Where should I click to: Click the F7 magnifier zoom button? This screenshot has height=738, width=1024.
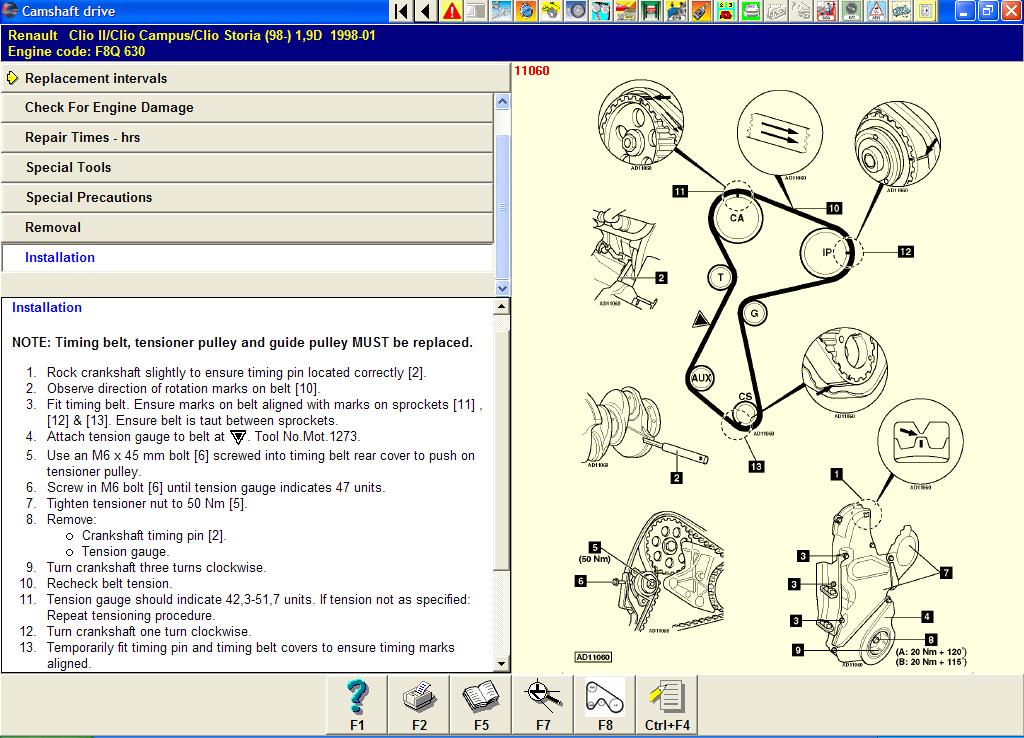click(x=543, y=704)
